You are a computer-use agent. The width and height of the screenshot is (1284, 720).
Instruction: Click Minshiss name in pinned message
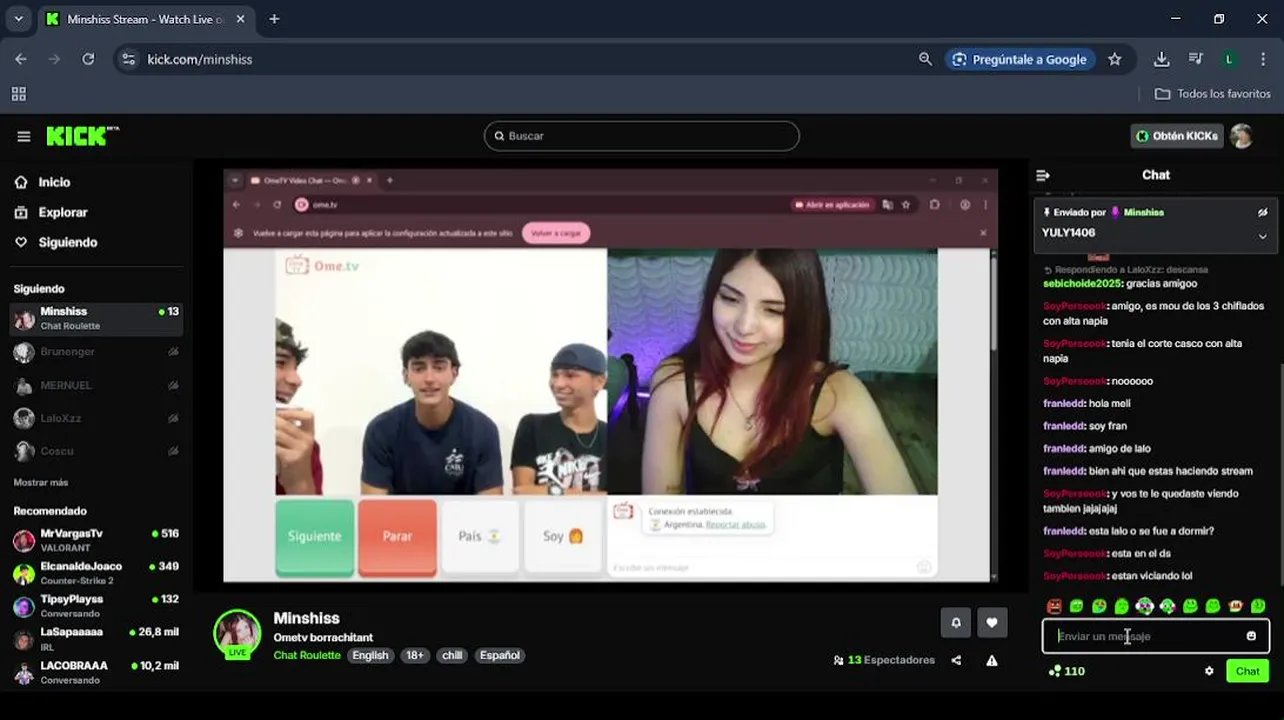click(1143, 212)
